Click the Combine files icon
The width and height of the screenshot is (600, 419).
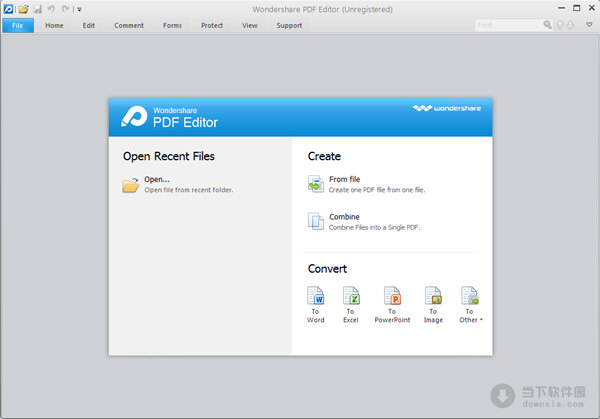(x=316, y=221)
